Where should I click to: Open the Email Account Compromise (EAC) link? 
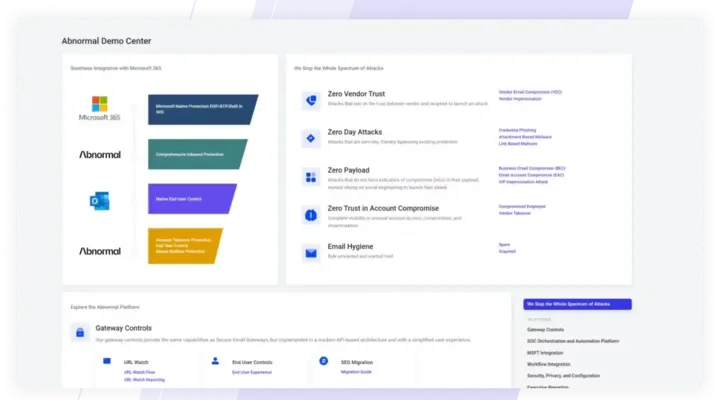(531, 175)
